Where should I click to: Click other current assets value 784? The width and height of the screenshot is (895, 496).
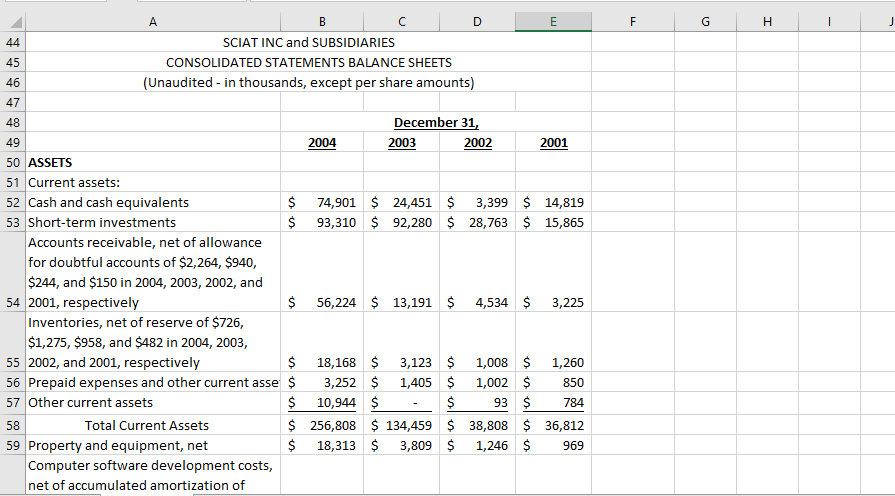click(x=553, y=402)
